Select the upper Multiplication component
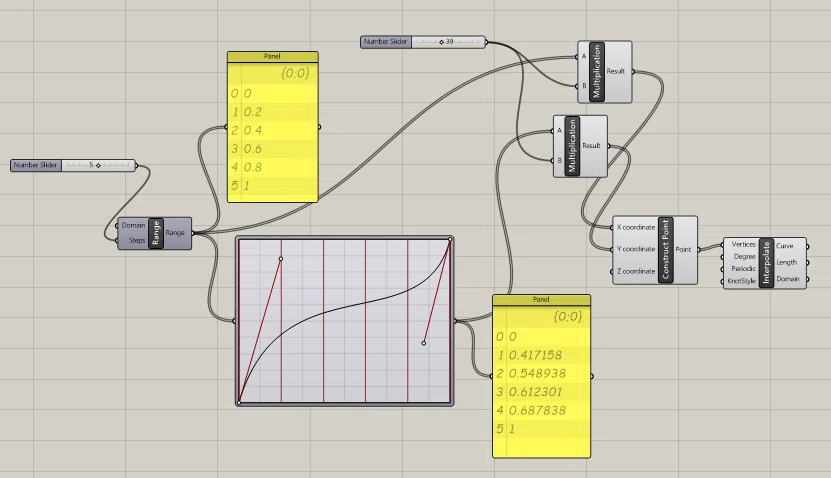The height and width of the screenshot is (478, 831). pyautogui.click(x=597, y=71)
